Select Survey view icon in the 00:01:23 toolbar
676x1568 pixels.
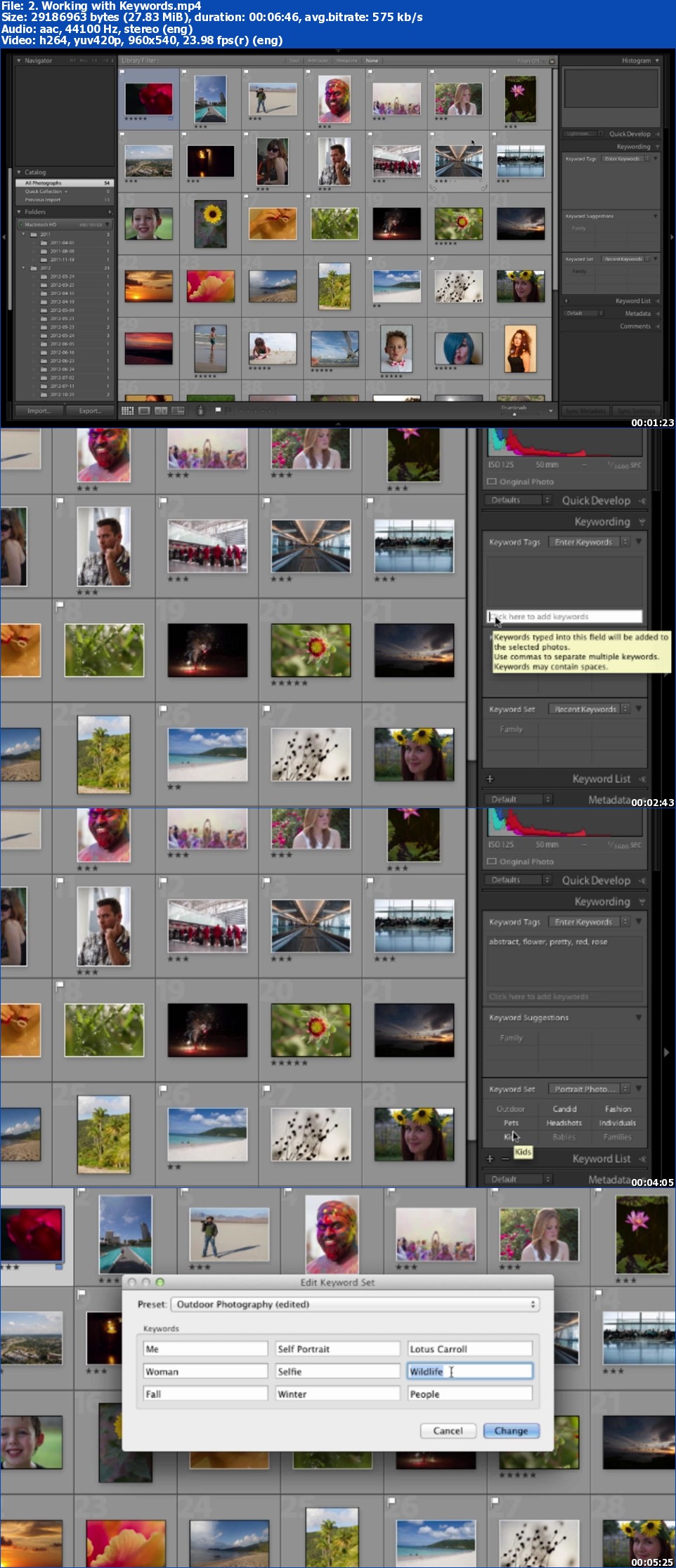pos(178,411)
